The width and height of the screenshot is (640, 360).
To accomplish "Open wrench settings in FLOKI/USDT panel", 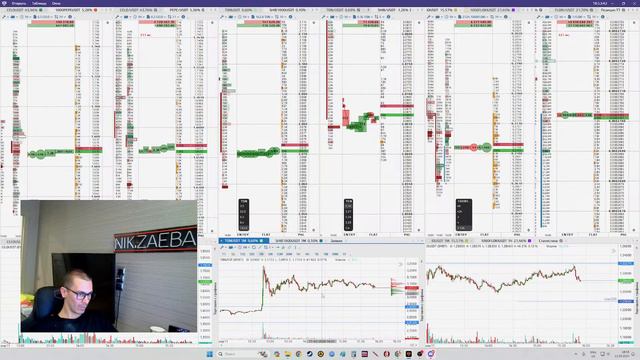I will [x=539, y=17].
